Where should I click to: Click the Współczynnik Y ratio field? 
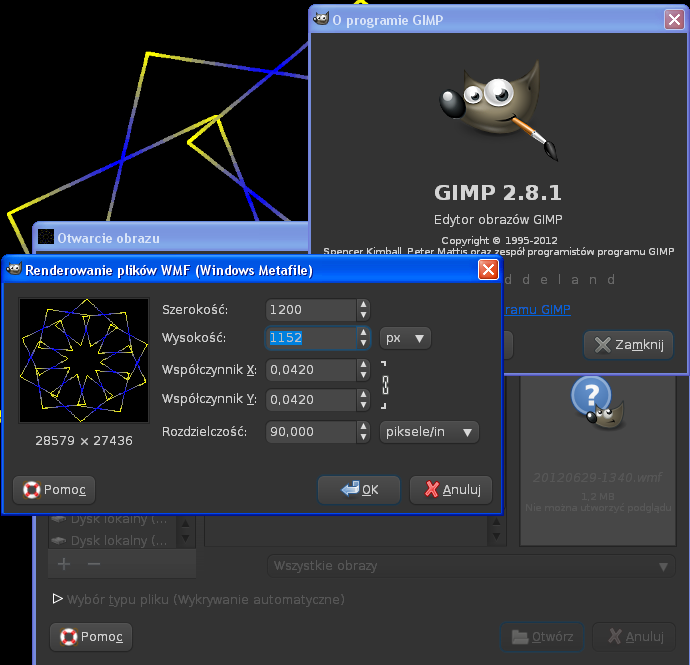pyautogui.click(x=311, y=400)
